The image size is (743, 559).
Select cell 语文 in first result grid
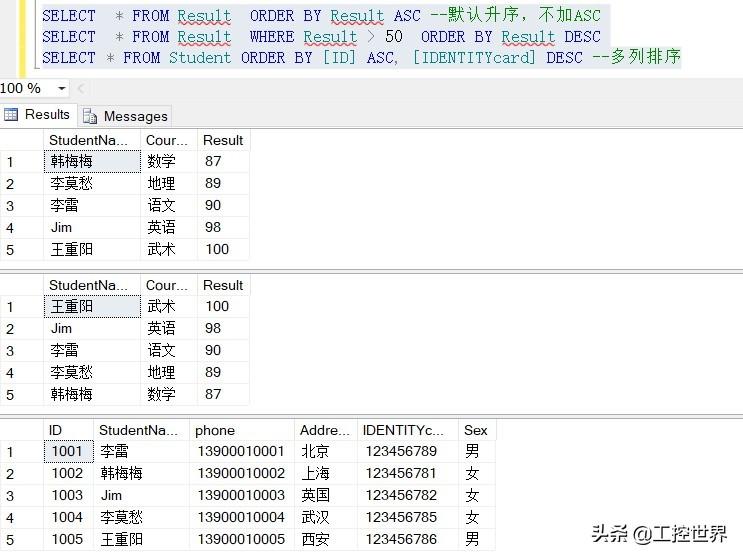(x=169, y=206)
